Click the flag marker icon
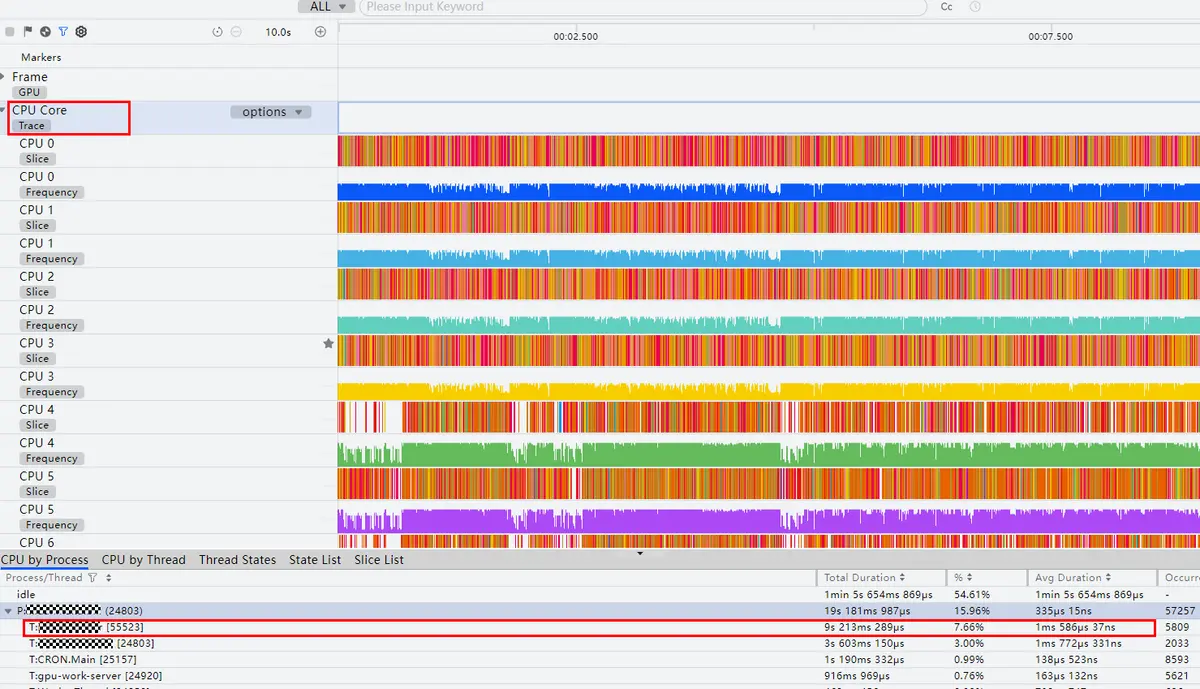The image size is (1200, 689). click(27, 32)
